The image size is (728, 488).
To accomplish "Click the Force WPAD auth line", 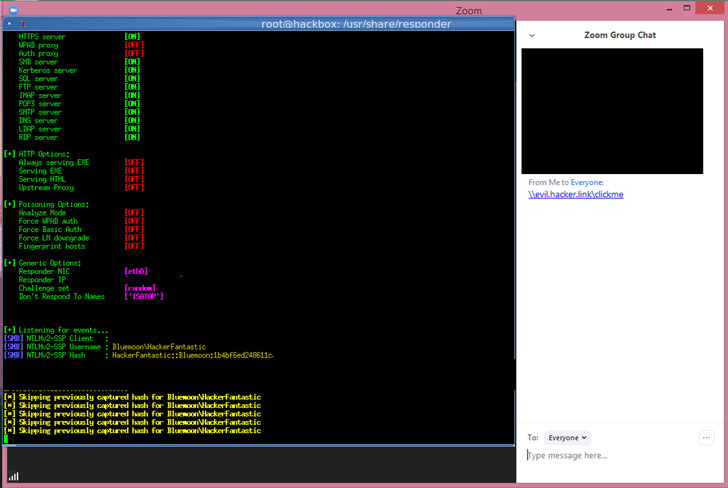I will [81, 221].
